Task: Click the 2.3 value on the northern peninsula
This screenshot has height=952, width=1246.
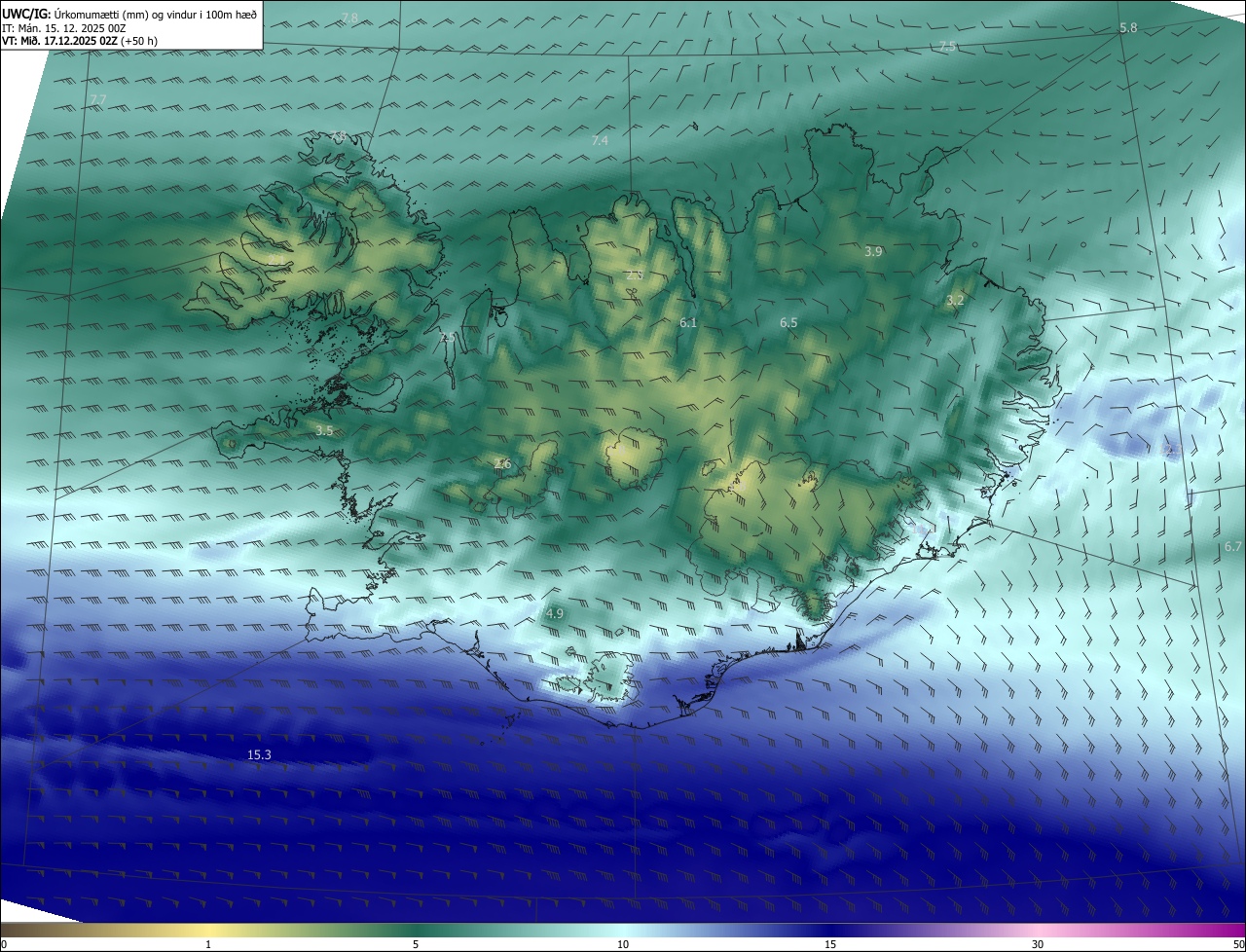Action: coord(634,275)
